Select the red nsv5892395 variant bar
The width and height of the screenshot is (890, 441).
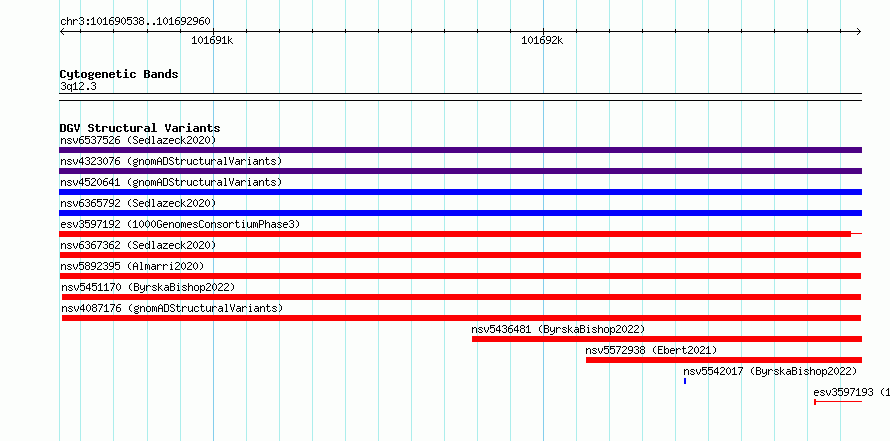pos(460,276)
